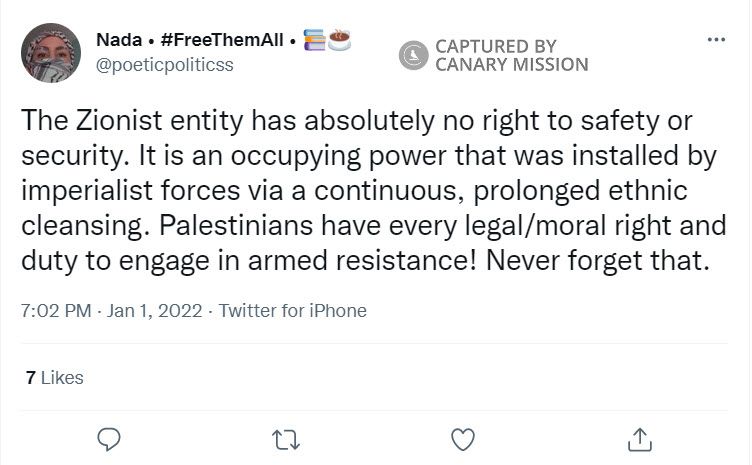Open the three-dot more options menu
Viewport: 752px width, 465px height.
pyautogui.click(x=716, y=40)
